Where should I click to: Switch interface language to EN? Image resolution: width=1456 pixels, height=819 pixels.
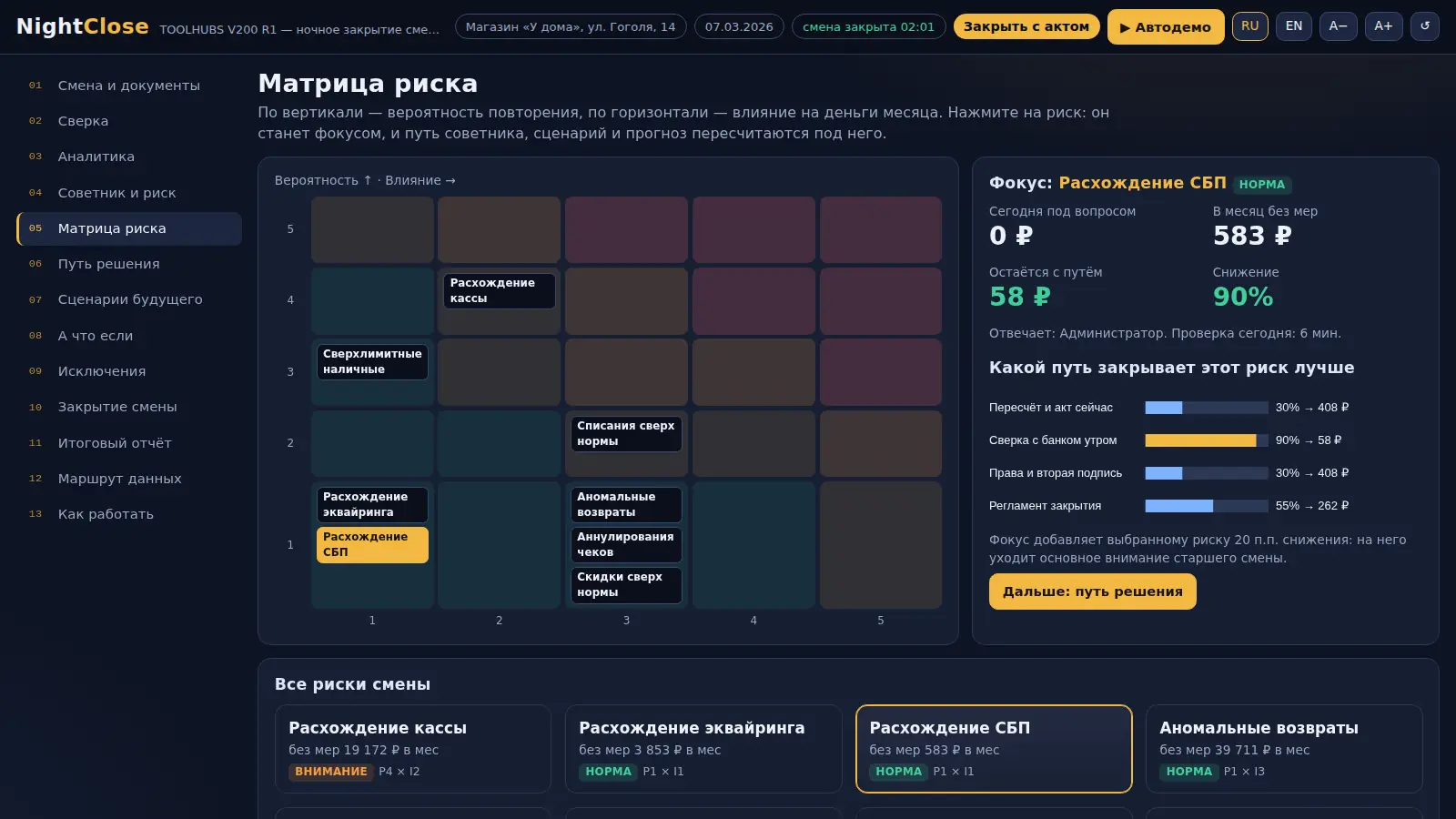(x=1294, y=26)
